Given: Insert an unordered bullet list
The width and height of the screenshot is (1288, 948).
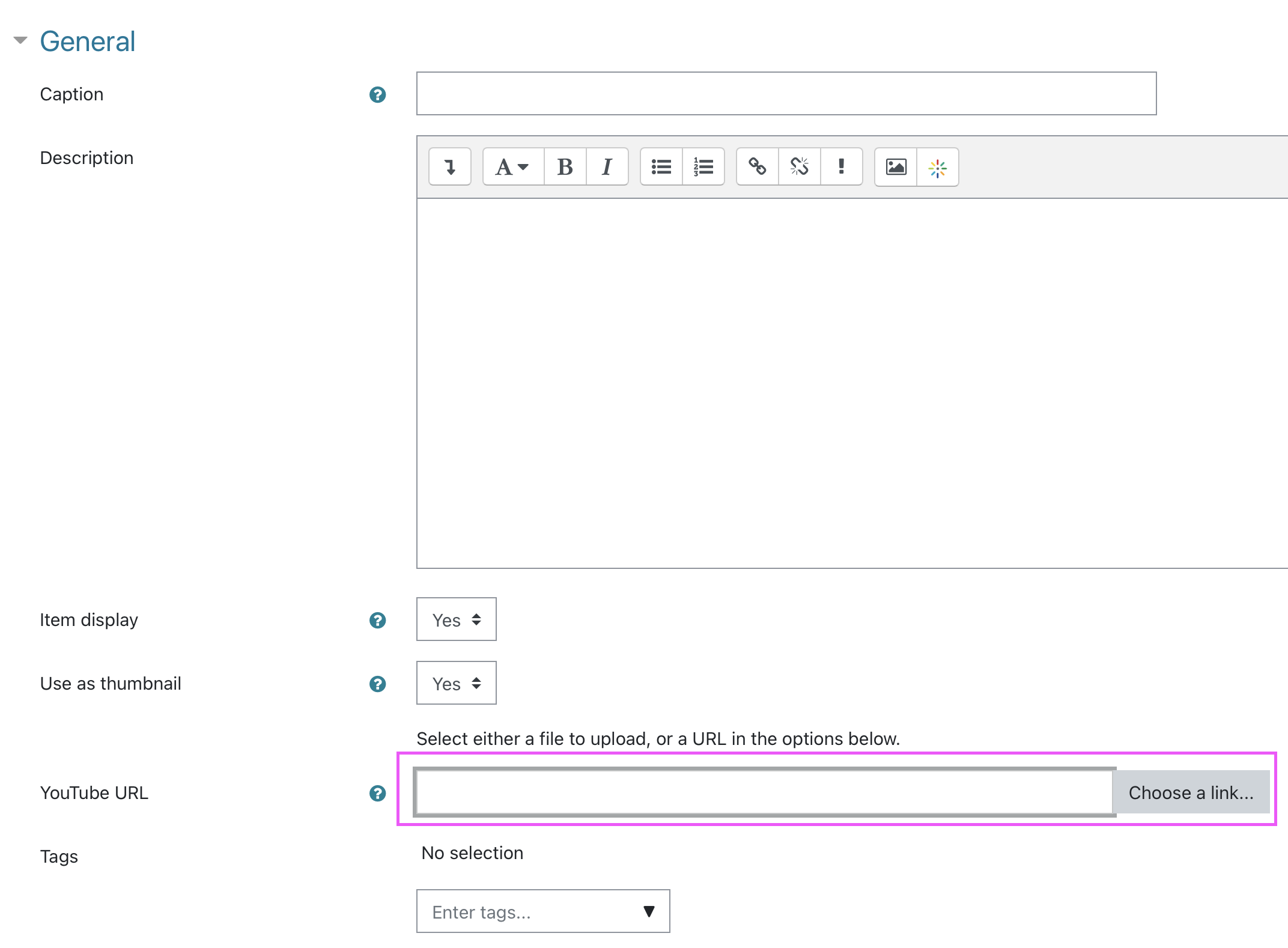Looking at the screenshot, I should point(661,167).
